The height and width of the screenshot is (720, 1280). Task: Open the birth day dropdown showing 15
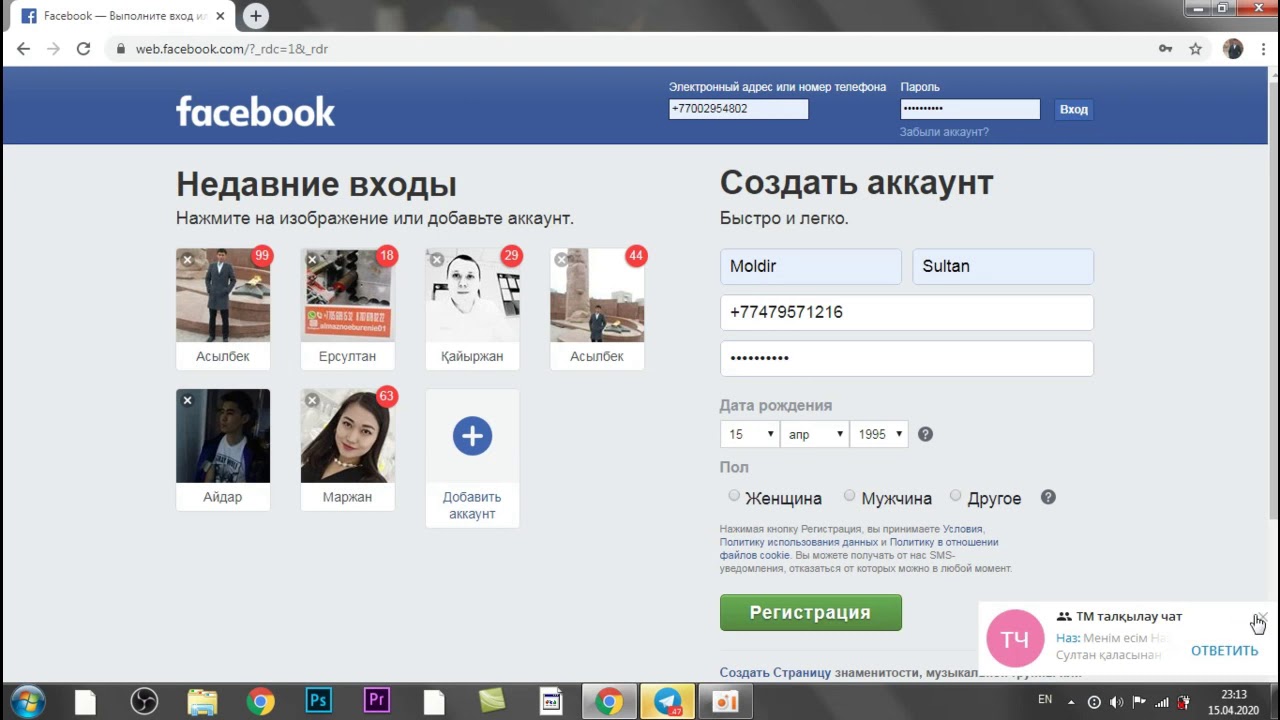click(x=749, y=434)
